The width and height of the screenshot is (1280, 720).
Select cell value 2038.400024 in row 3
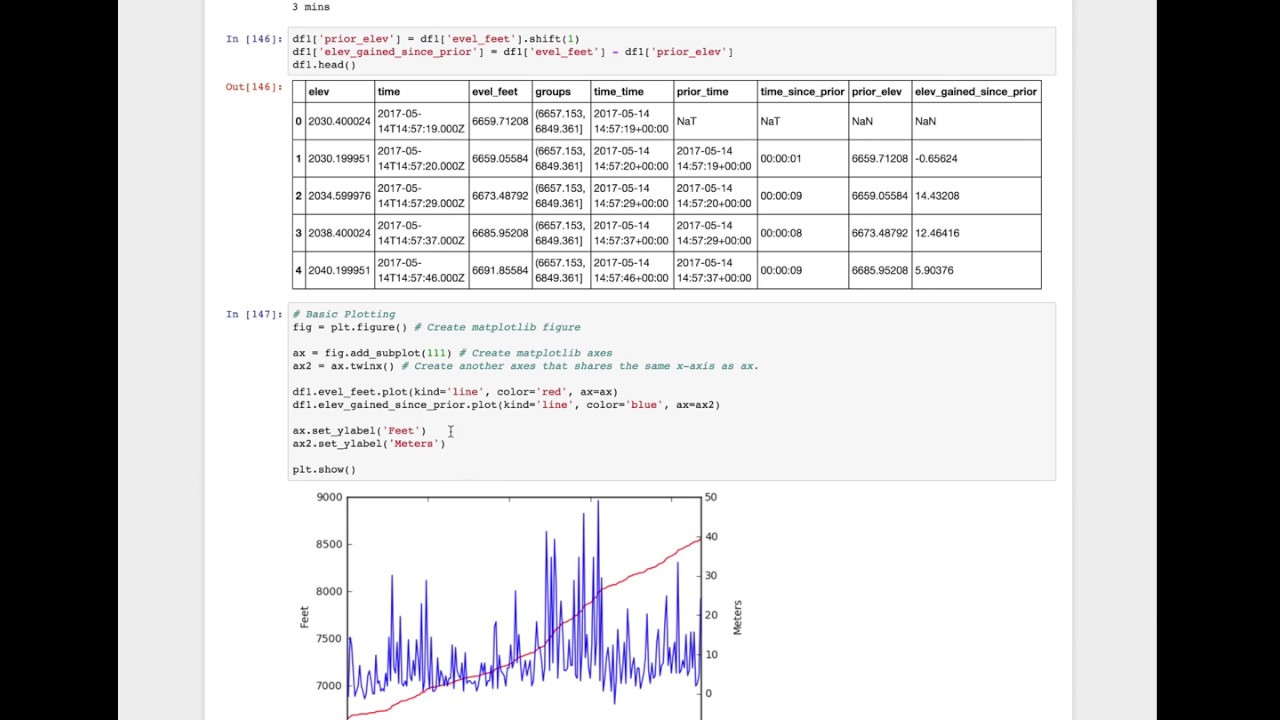click(339, 233)
